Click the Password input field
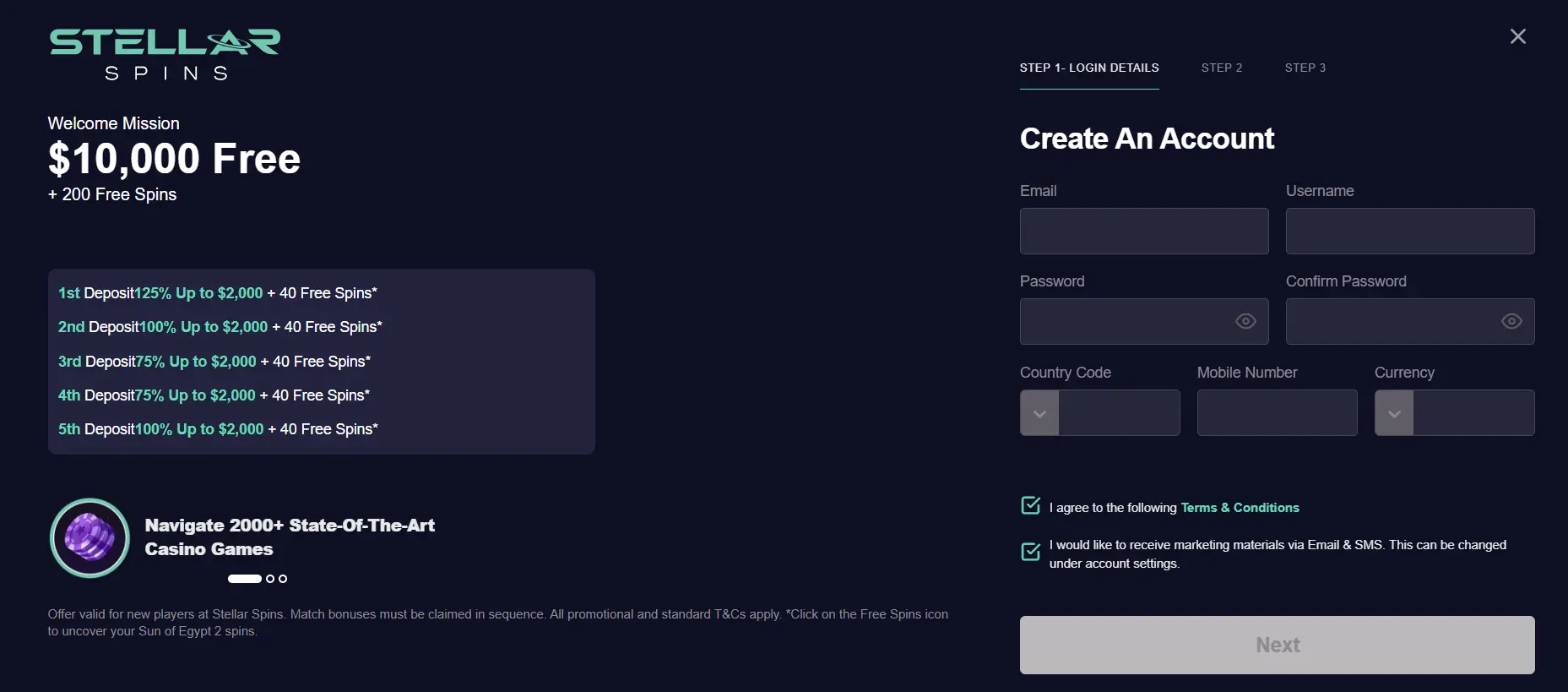Viewport: 1568px width, 692px height. point(1144,321)
